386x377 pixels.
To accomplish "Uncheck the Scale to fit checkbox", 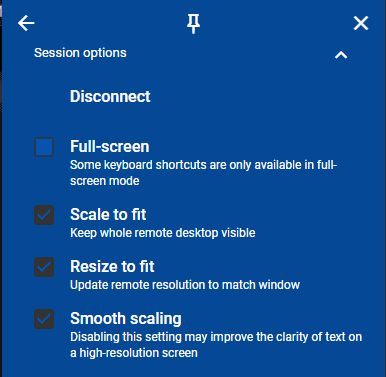I will pos(44,215).
